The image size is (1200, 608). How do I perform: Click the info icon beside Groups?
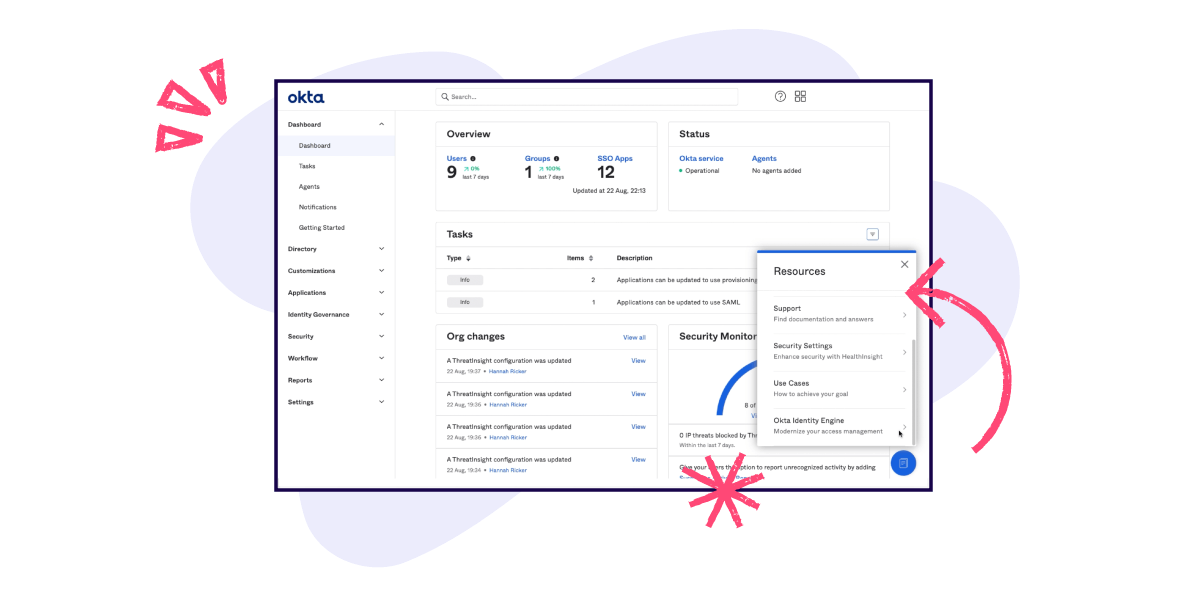click(556, 158)
